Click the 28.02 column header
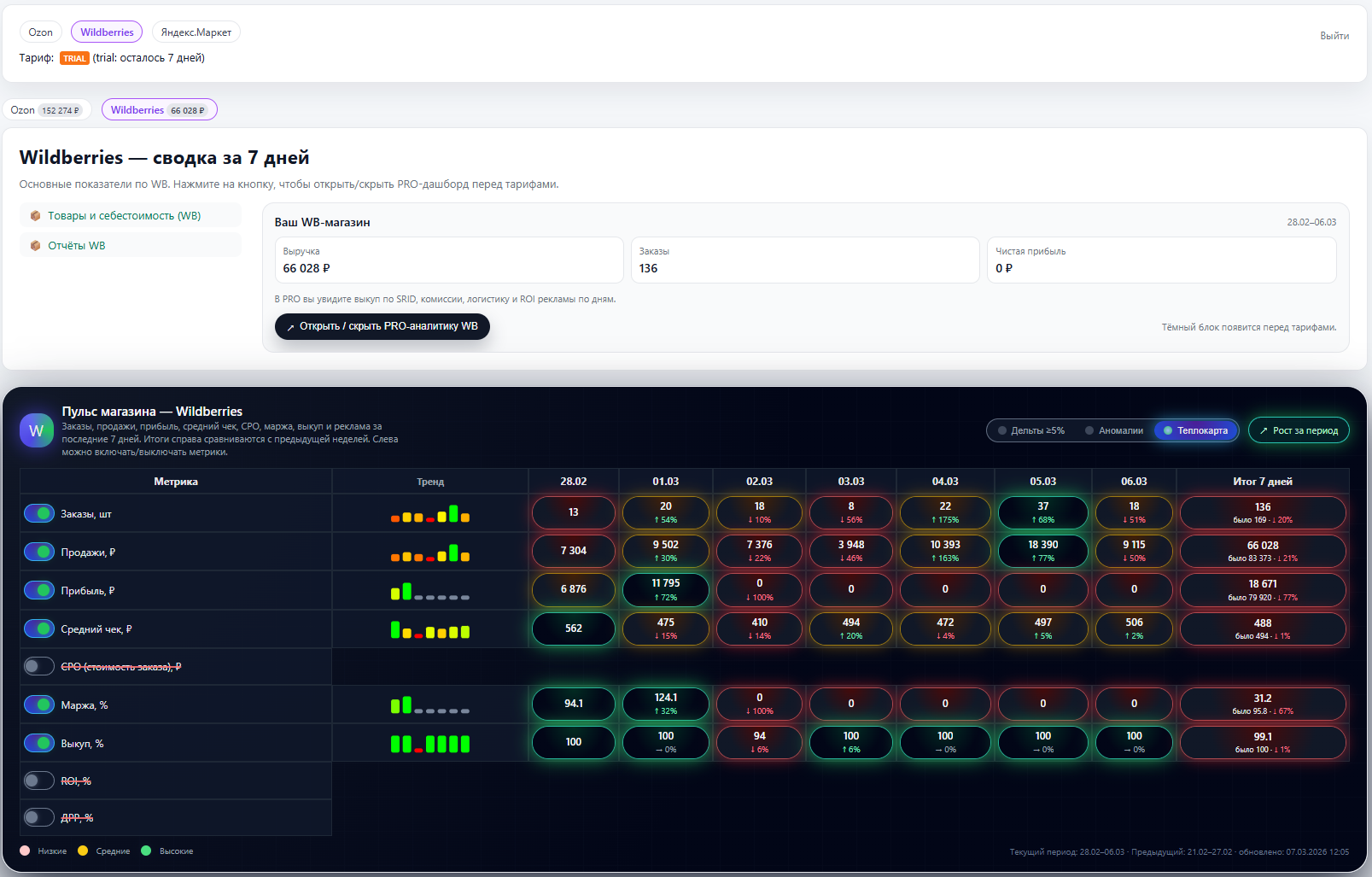This screenshot has width=1372, height=877. pyautogui.click(x=574, y=482)
